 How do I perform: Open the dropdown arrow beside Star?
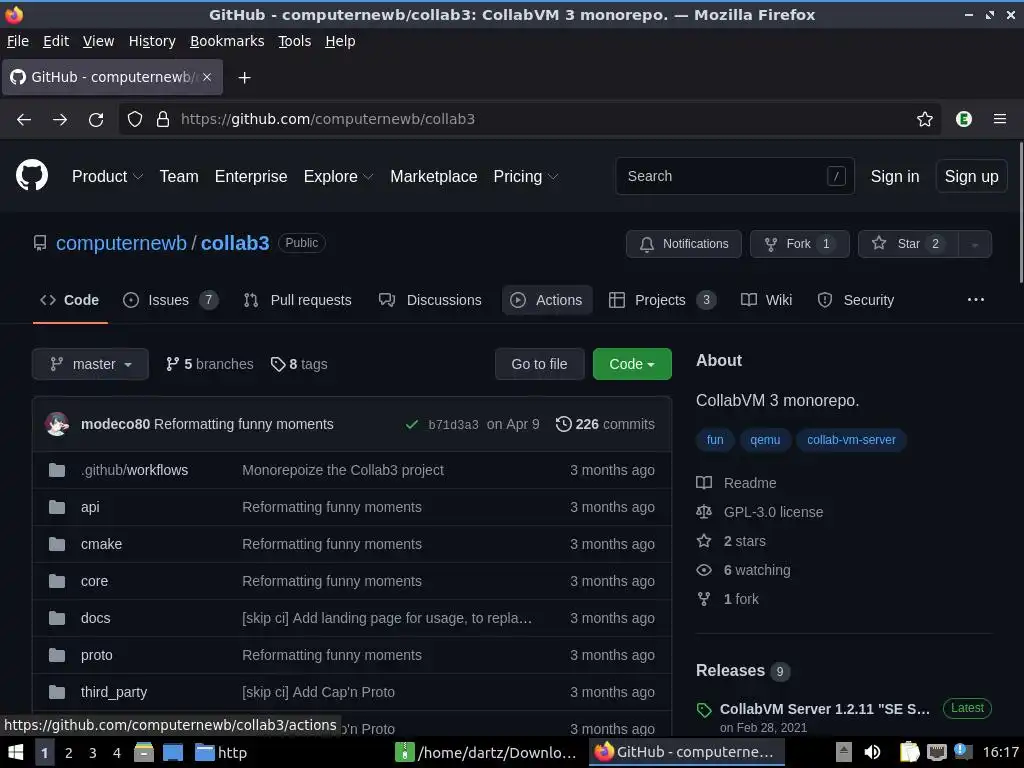(974, 244)
